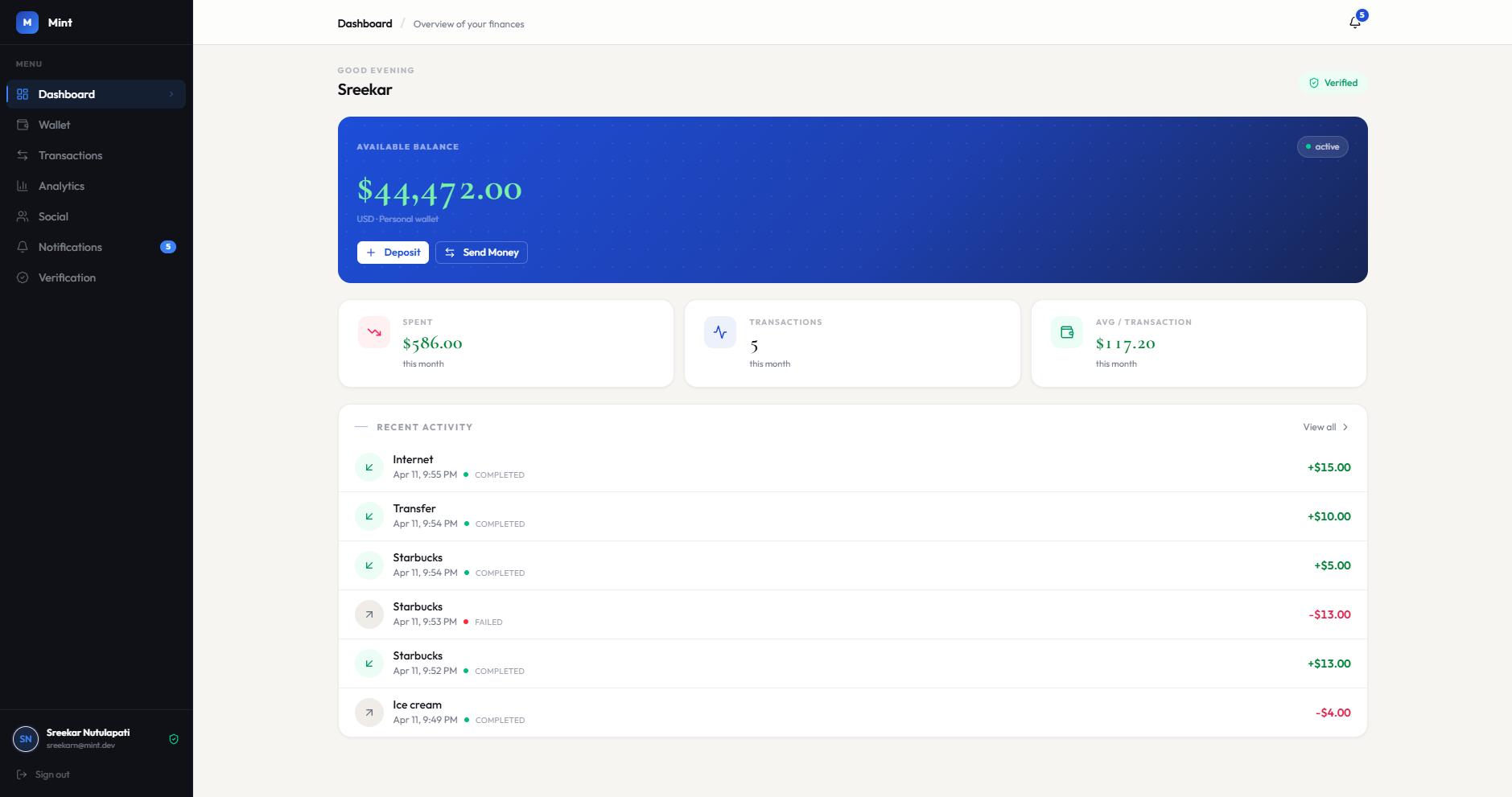The image size is (1512, 797).
Task: Click the Dashboard grid icon in the sidebar
Action: pos(23,94)
